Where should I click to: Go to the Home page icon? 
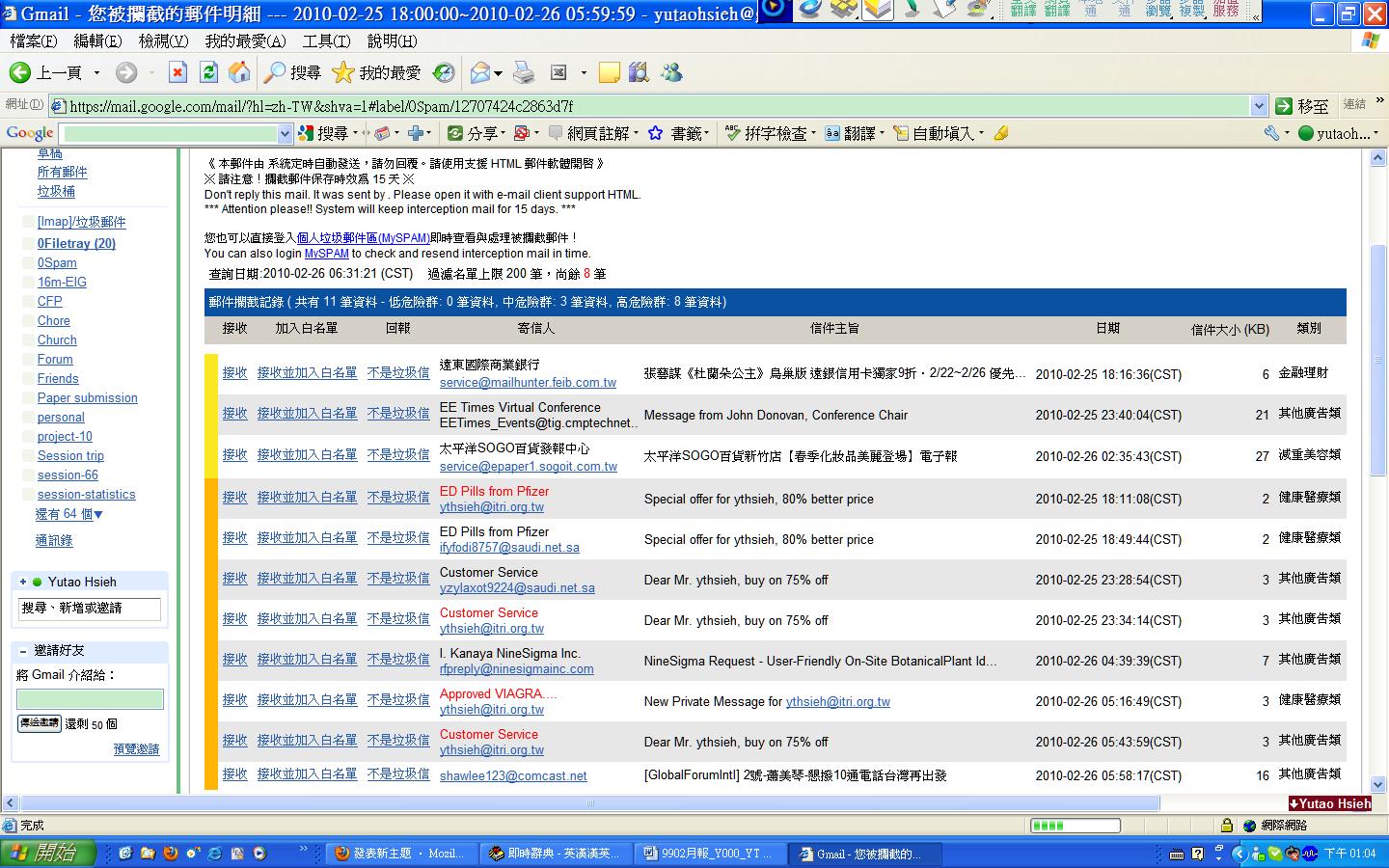coord(239,72)
